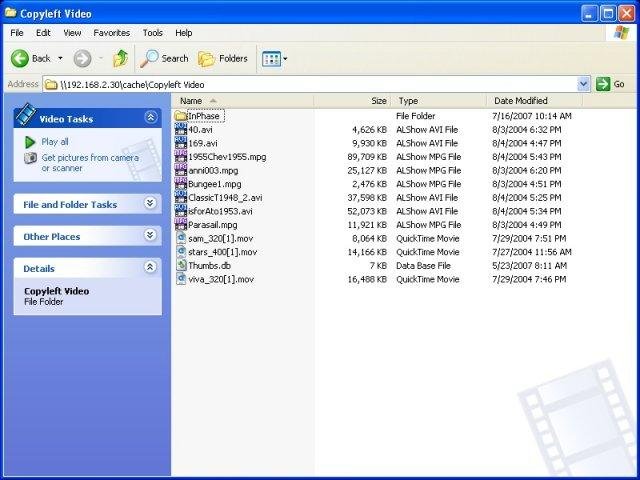Viewport: 640px width, 480px height.
Task: Click the file name sam_320[1].mov
Action: (x=220, y=238)
